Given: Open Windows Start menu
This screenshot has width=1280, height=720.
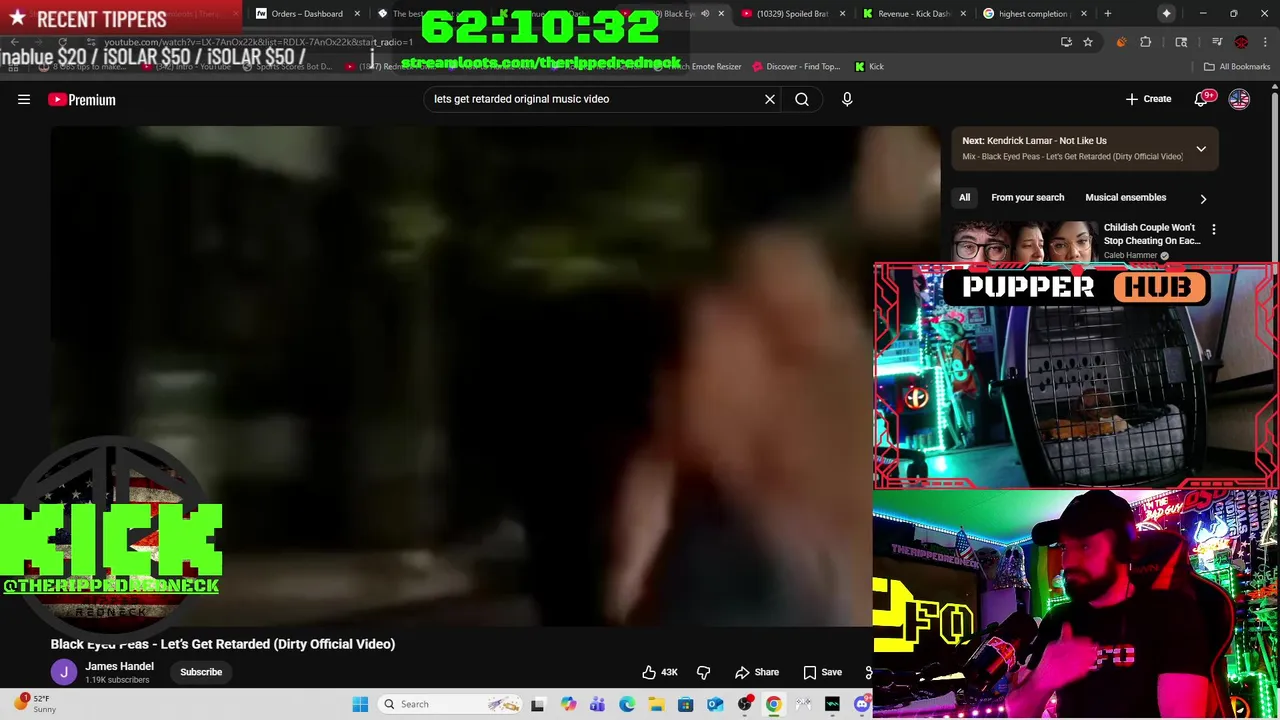Looking at the screenshot, I should (x=360, y=704).
